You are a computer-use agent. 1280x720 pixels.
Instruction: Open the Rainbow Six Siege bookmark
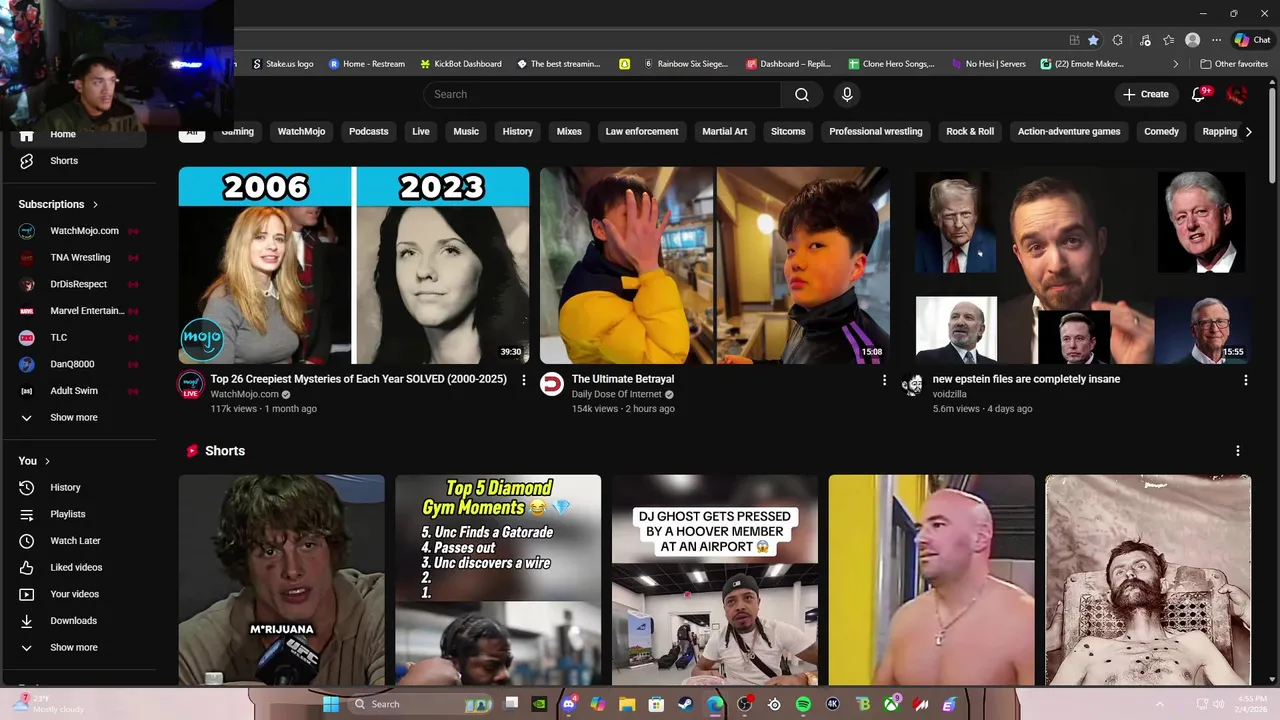pyautogui.click(x=687, y=64)
